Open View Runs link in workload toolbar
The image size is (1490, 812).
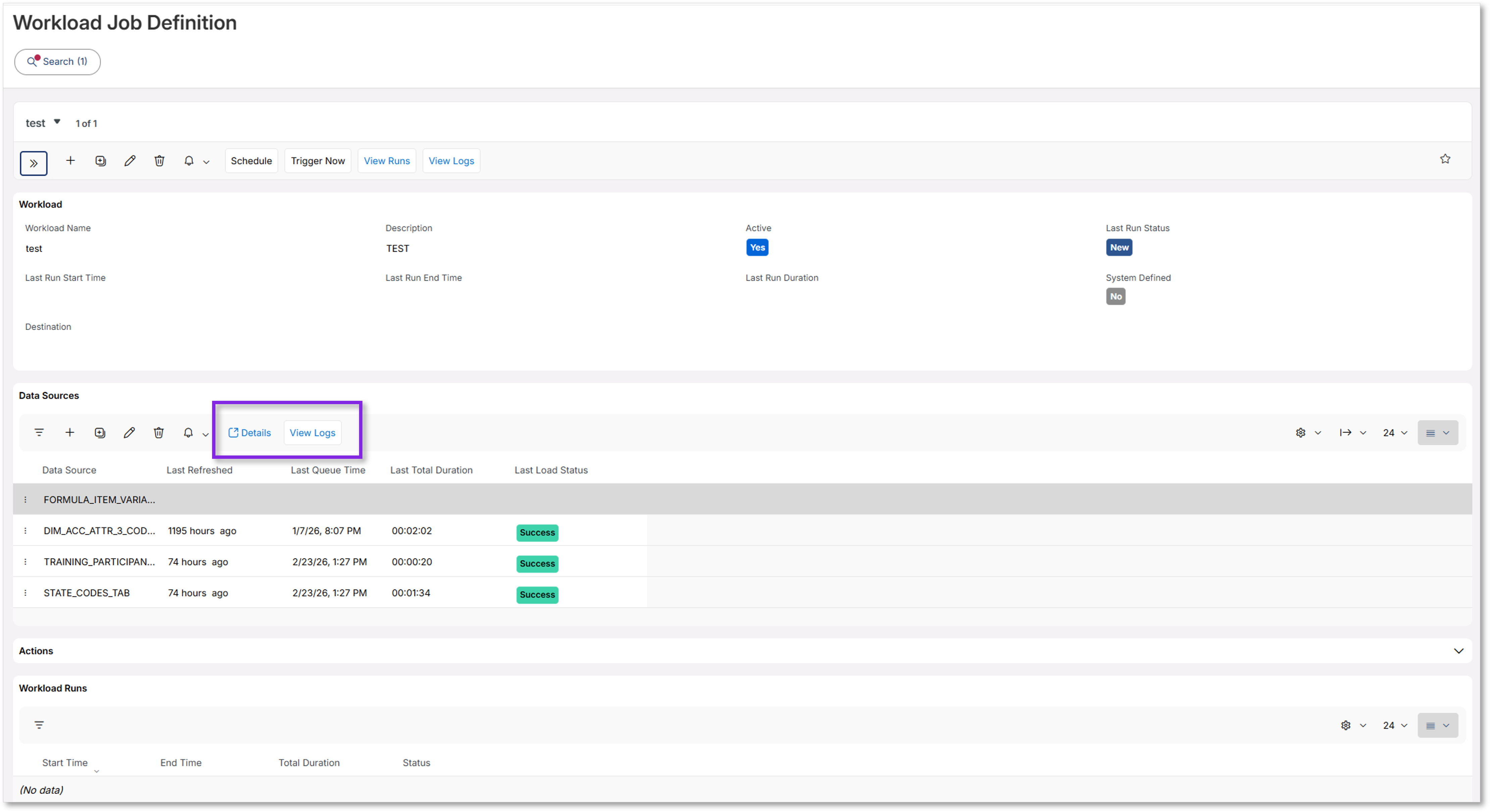(387, 161)
